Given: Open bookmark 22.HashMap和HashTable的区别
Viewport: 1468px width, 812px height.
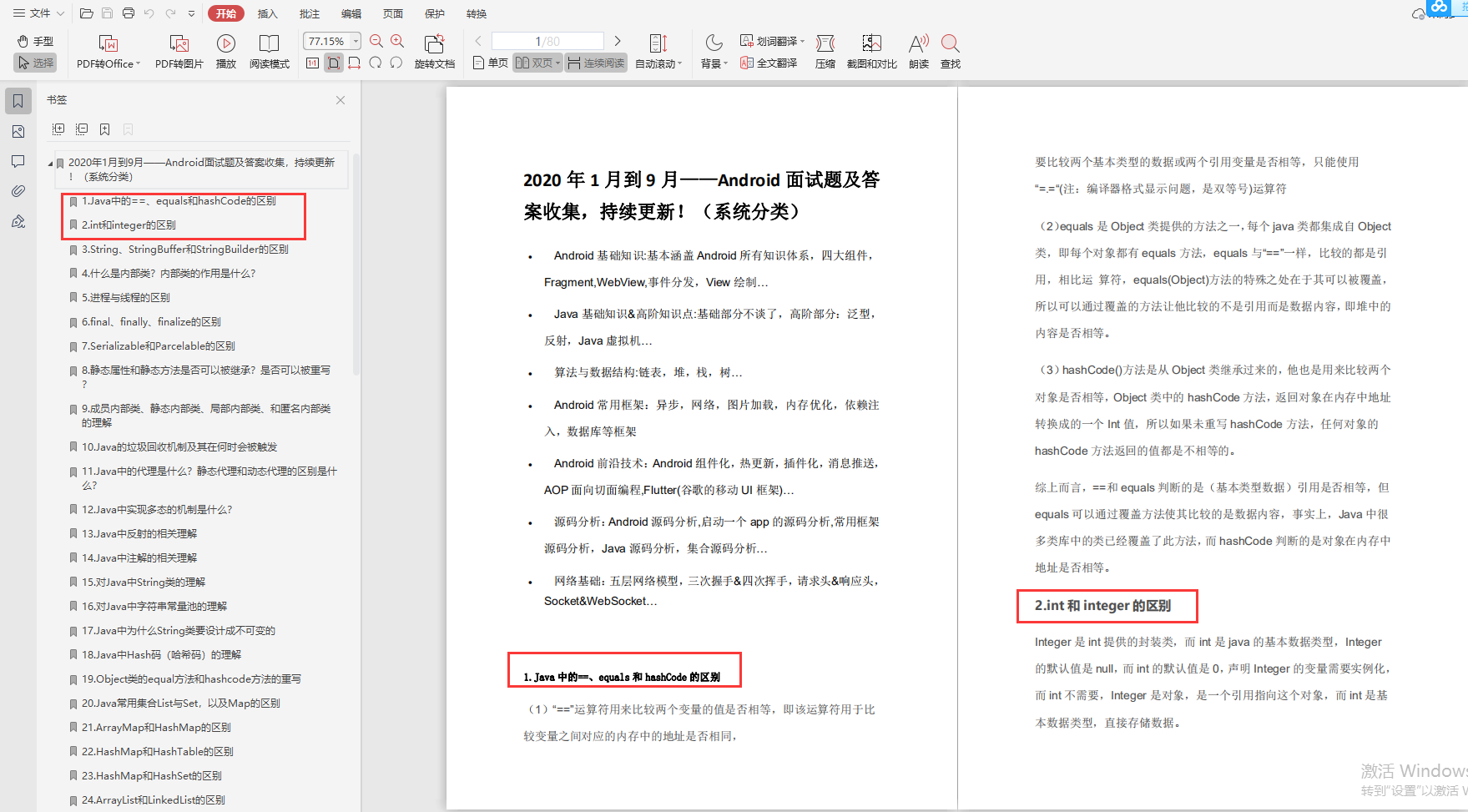Looking at the screenshot, I should coord(157,751).
